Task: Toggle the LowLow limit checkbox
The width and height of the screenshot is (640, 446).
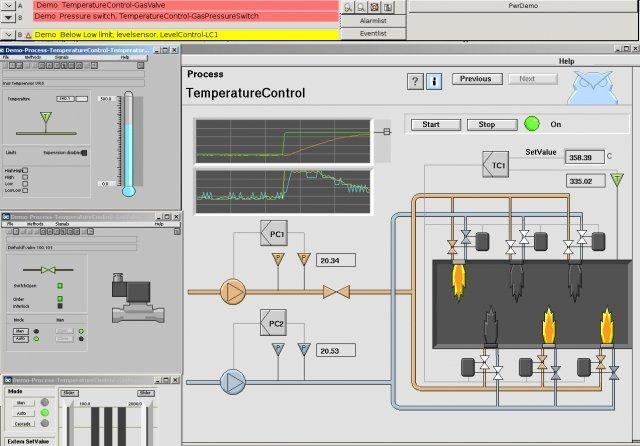Action: 25,190
